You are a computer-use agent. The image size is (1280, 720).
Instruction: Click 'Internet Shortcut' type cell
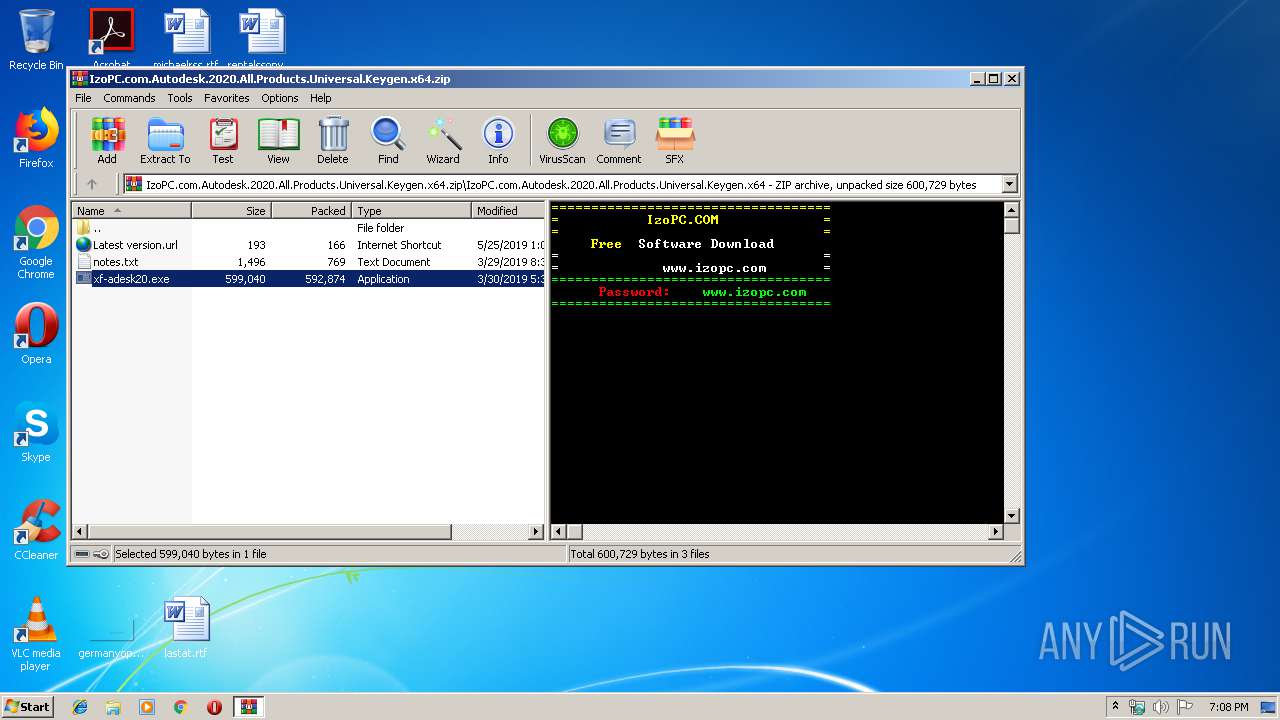[x=399, y=245]
